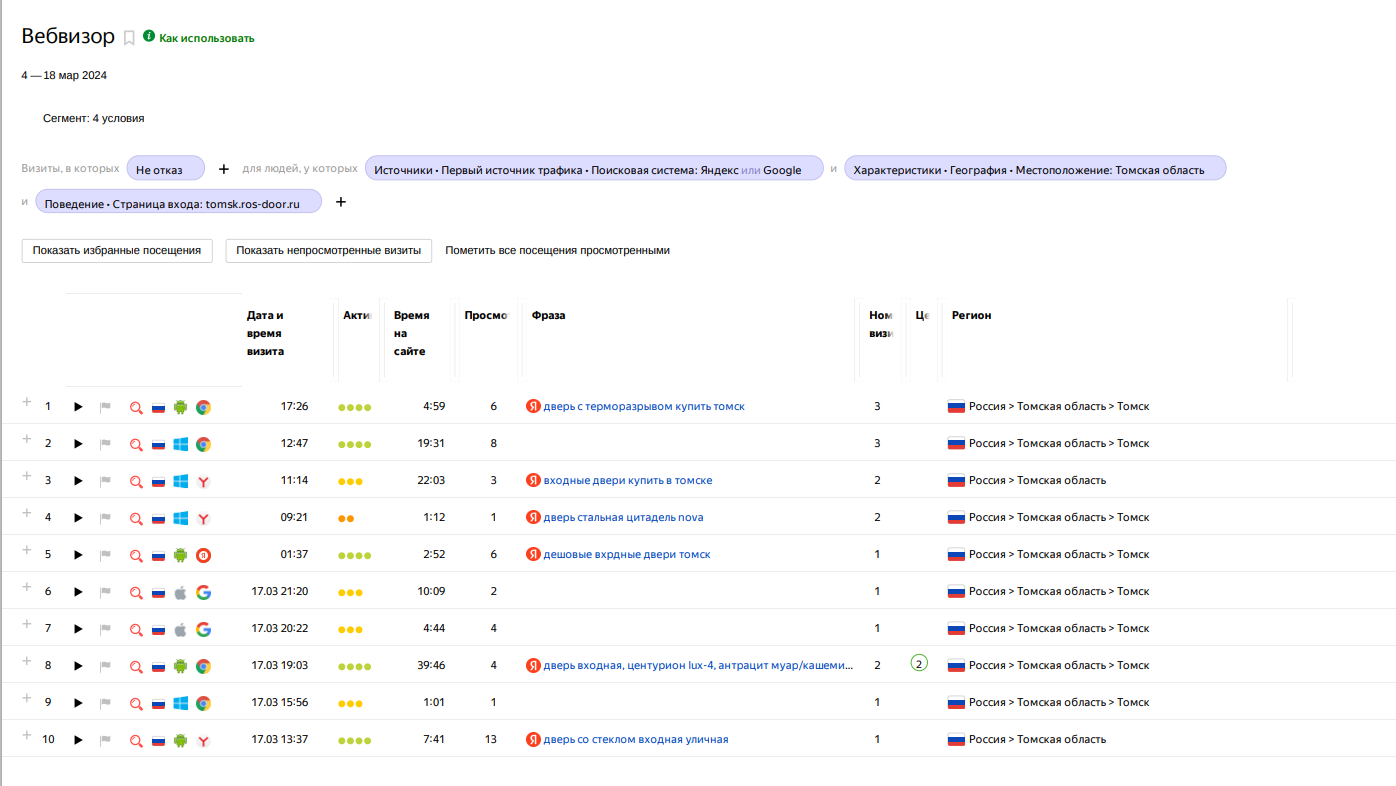
Task: Flag visit 6 as favorite
Action: click(105, 592)
